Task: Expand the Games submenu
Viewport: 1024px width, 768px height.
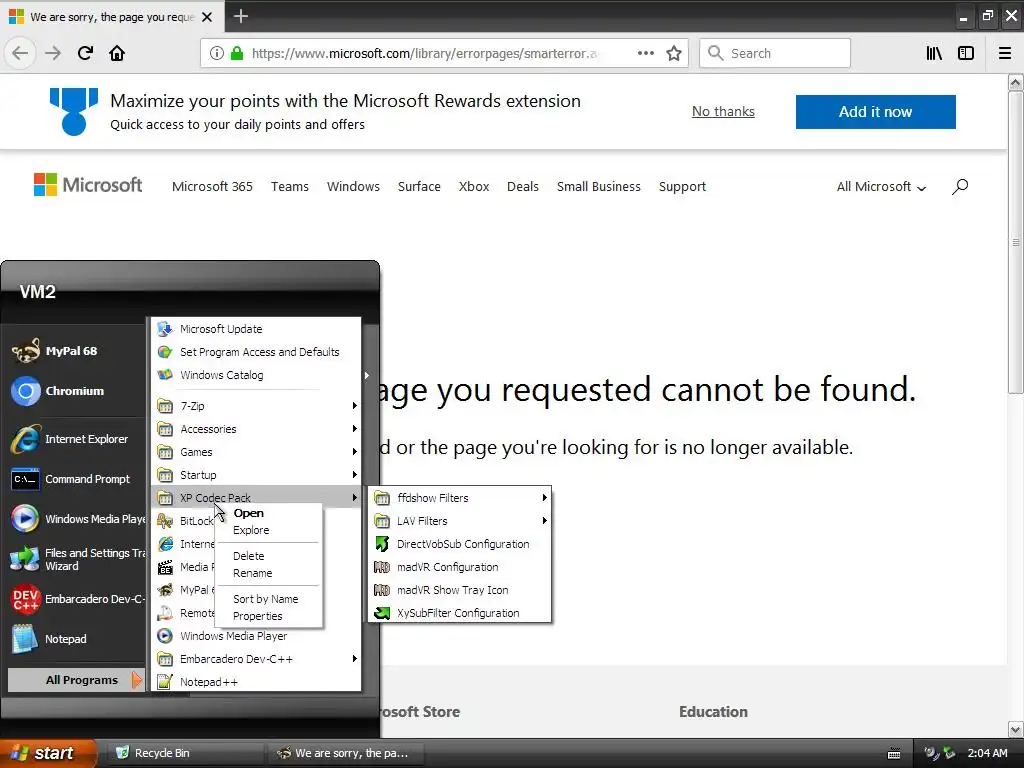Action: click(256, 452)
